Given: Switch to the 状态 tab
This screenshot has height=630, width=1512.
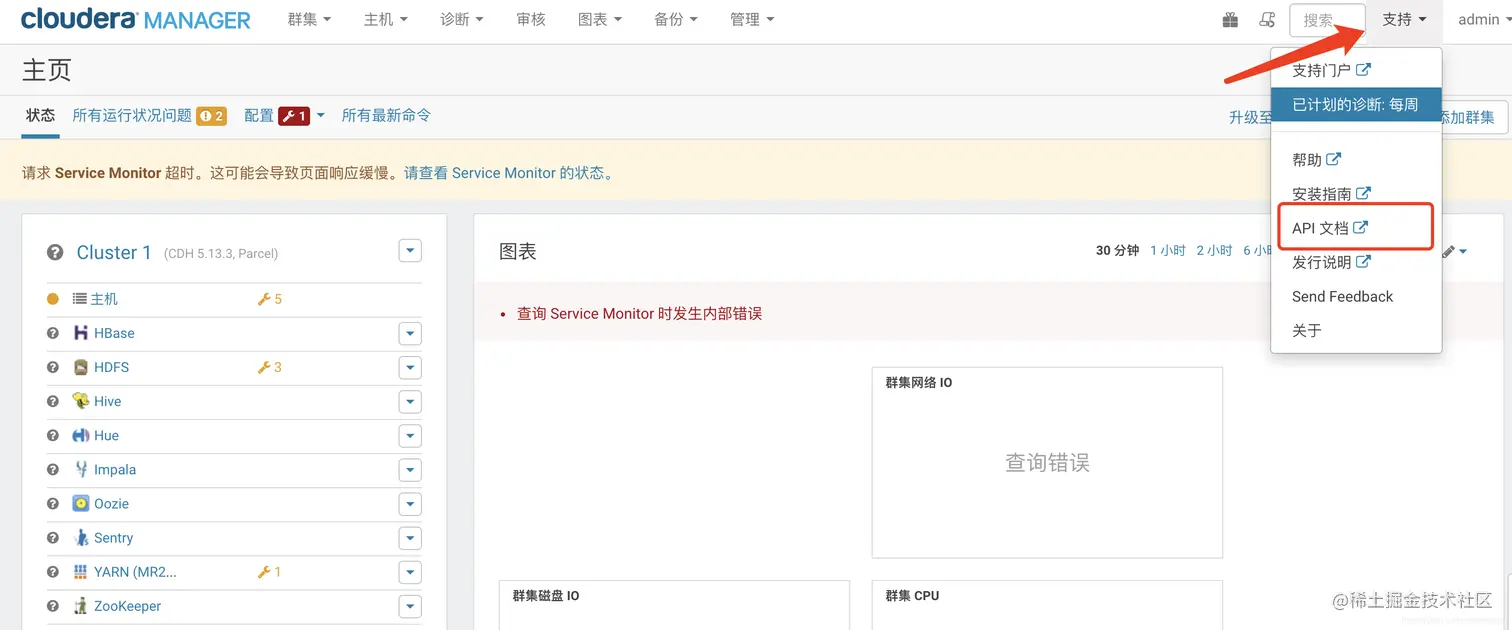Looking at the screenshot, I should 41,116.
